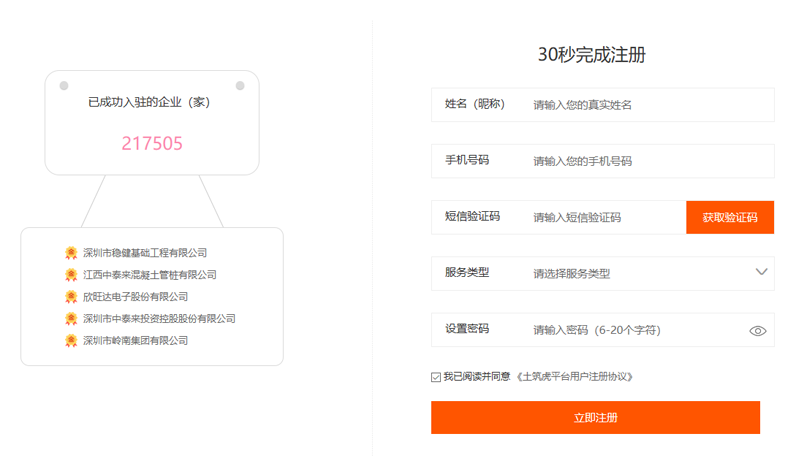795x461 pixels.
Task: Click the medal icon beside 深圳市岭南集团有限公司
Action: pos(71,341)
